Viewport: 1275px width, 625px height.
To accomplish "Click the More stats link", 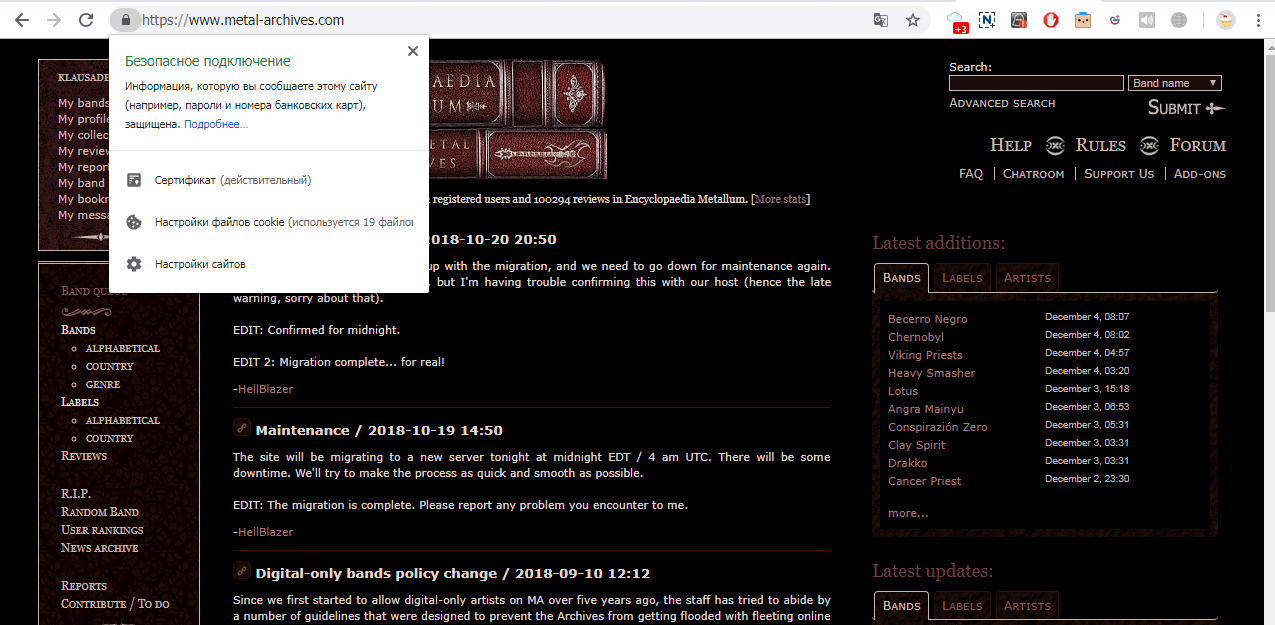I will (781, 199).
